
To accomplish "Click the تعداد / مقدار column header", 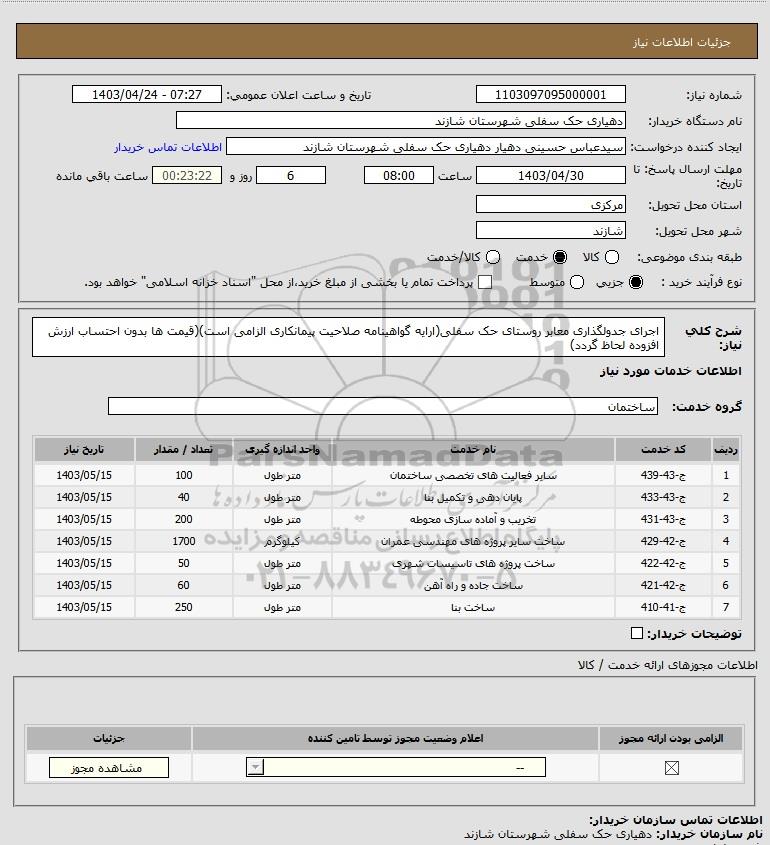I will [x=183, y=449].
